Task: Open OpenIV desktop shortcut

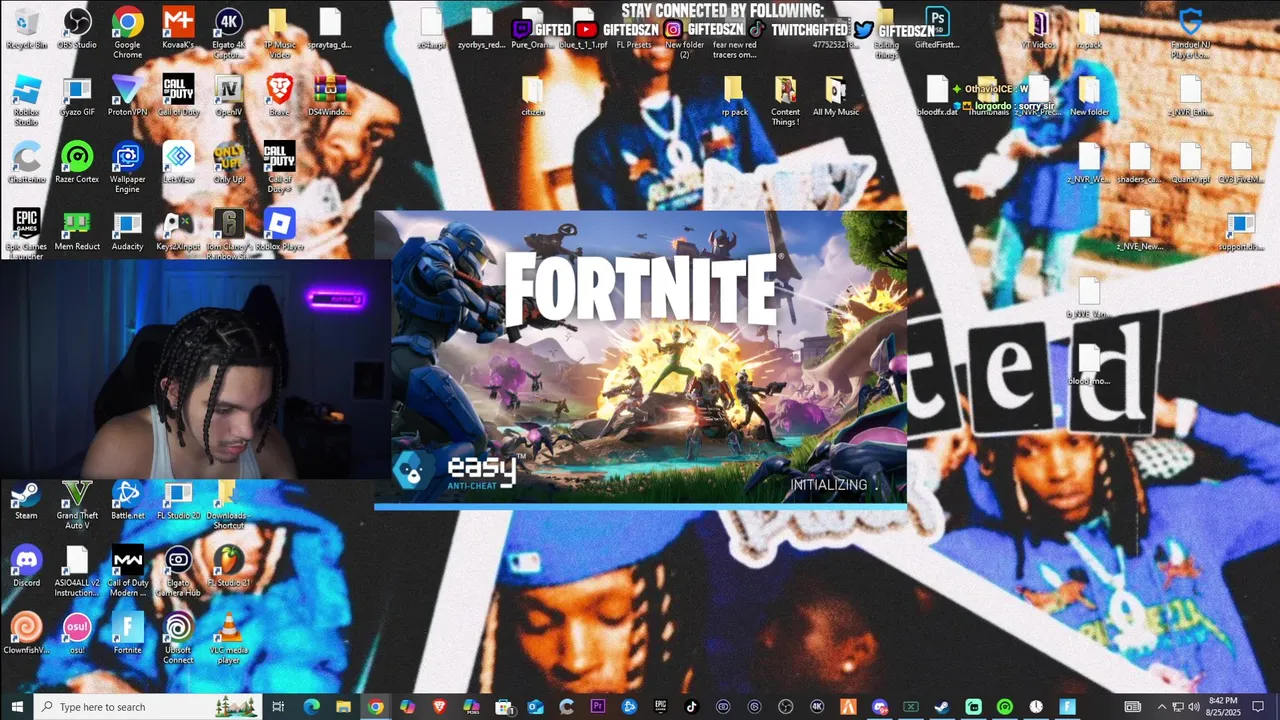Action: tap(229, 96)
